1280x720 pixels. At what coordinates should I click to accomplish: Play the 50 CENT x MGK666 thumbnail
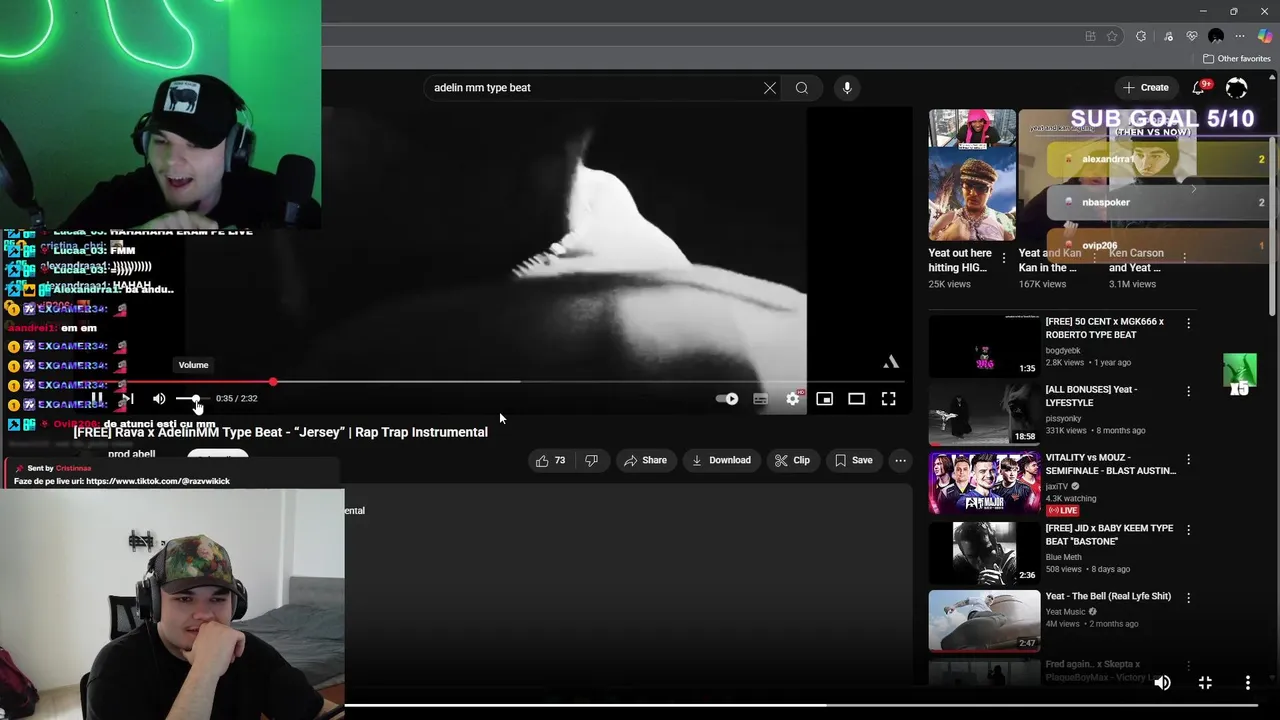pyautogui.click(x=984, y=345)
